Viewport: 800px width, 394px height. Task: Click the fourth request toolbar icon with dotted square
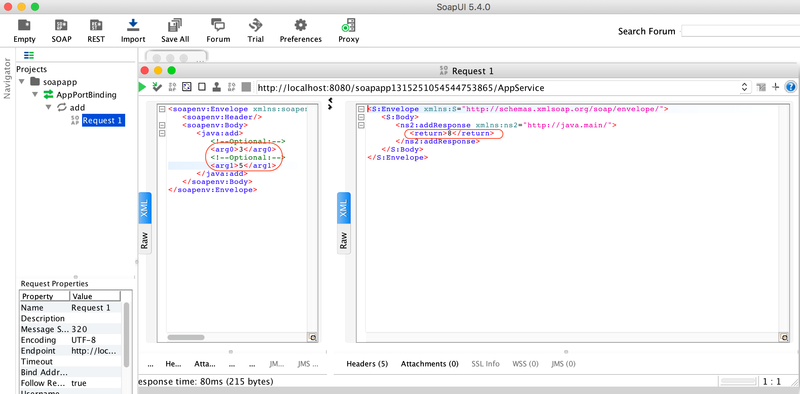point(187,87)
